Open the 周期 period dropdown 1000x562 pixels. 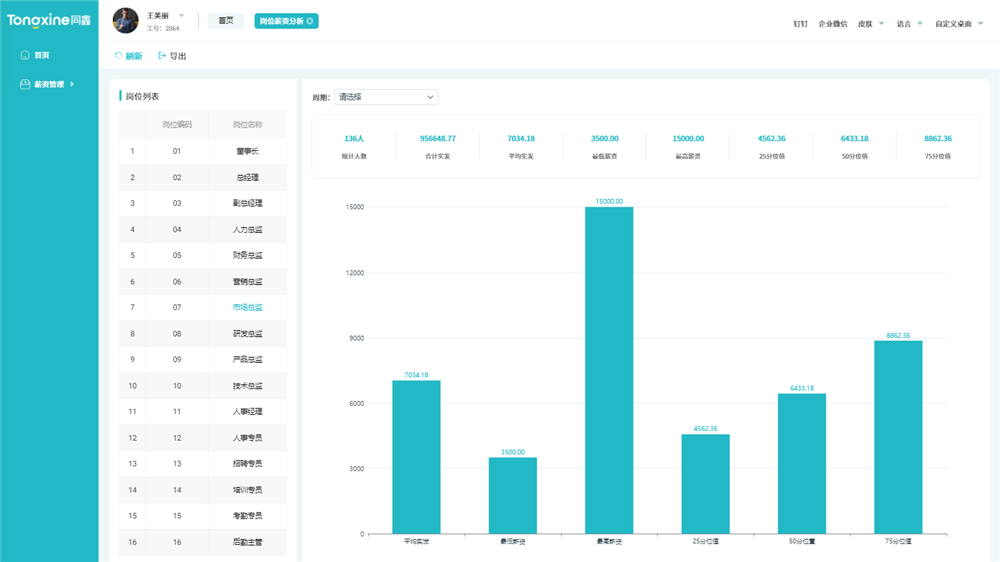(x=385, y=97)
